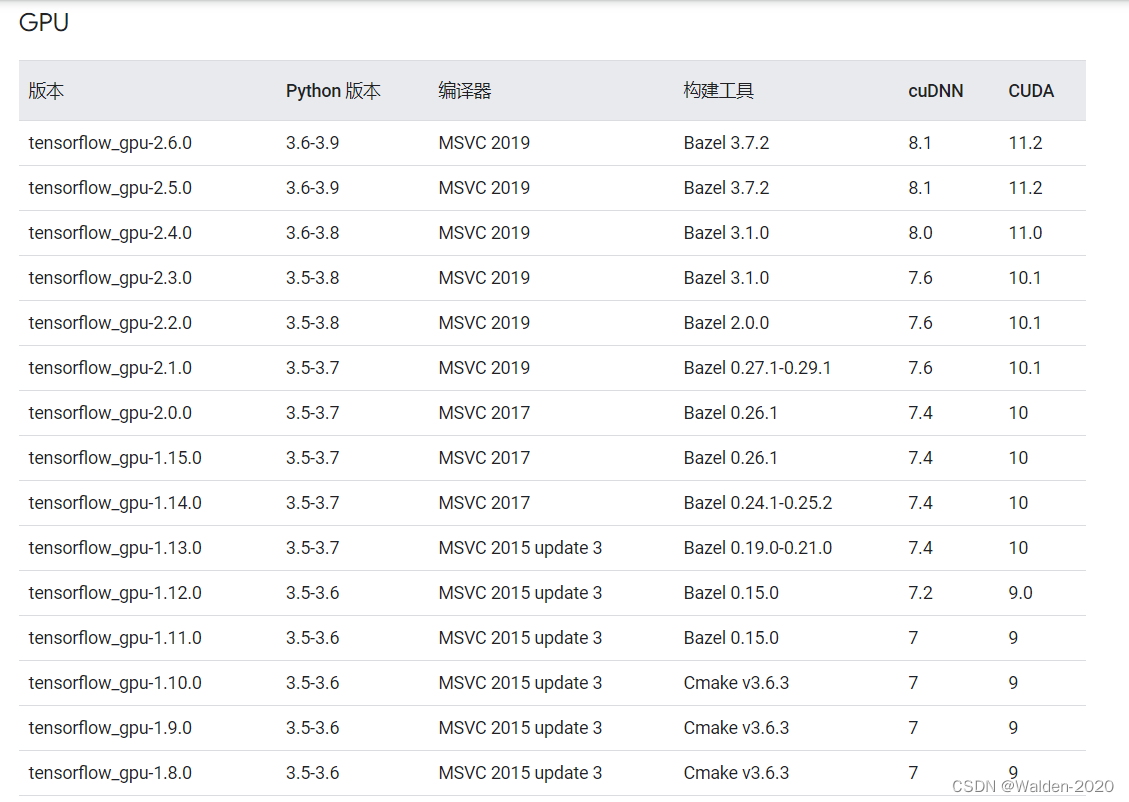Select tensorflow_gpu-1.8.0 version cell
1129x802 pixels.
[x=110, y=773]
